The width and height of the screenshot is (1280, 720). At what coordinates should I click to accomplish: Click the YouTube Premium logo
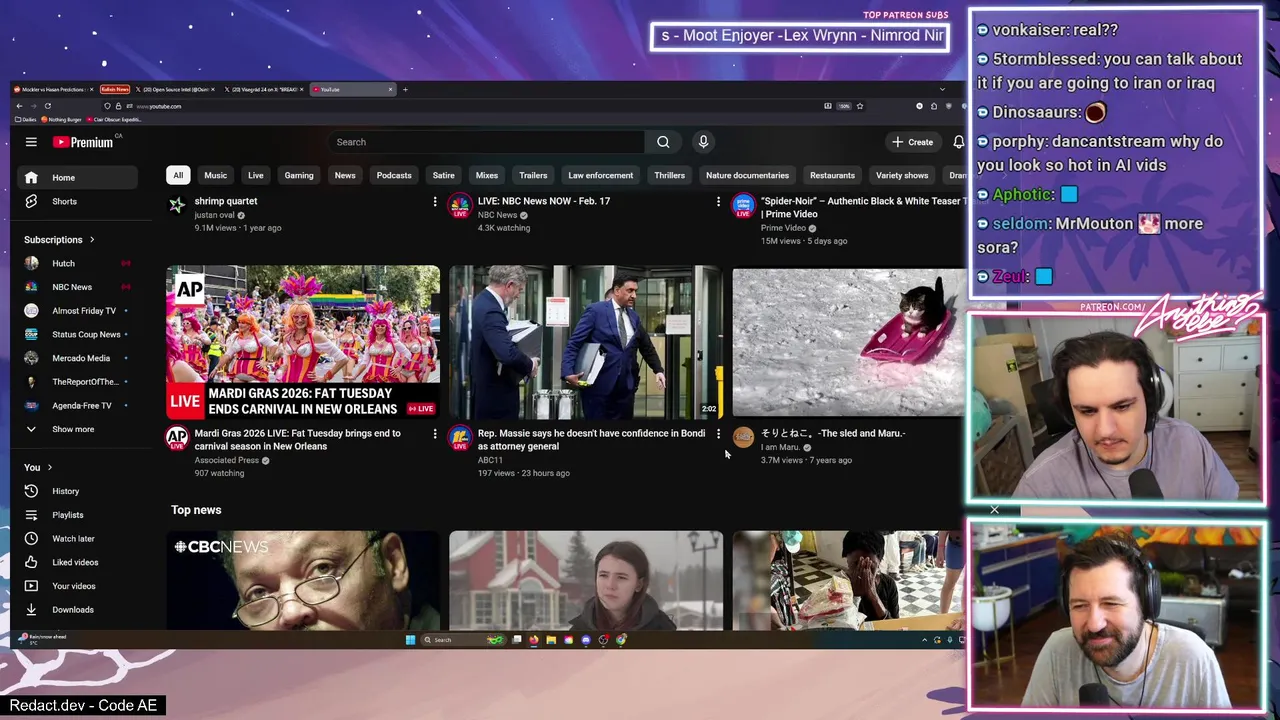pyautogui.click(x=83, y=142)
